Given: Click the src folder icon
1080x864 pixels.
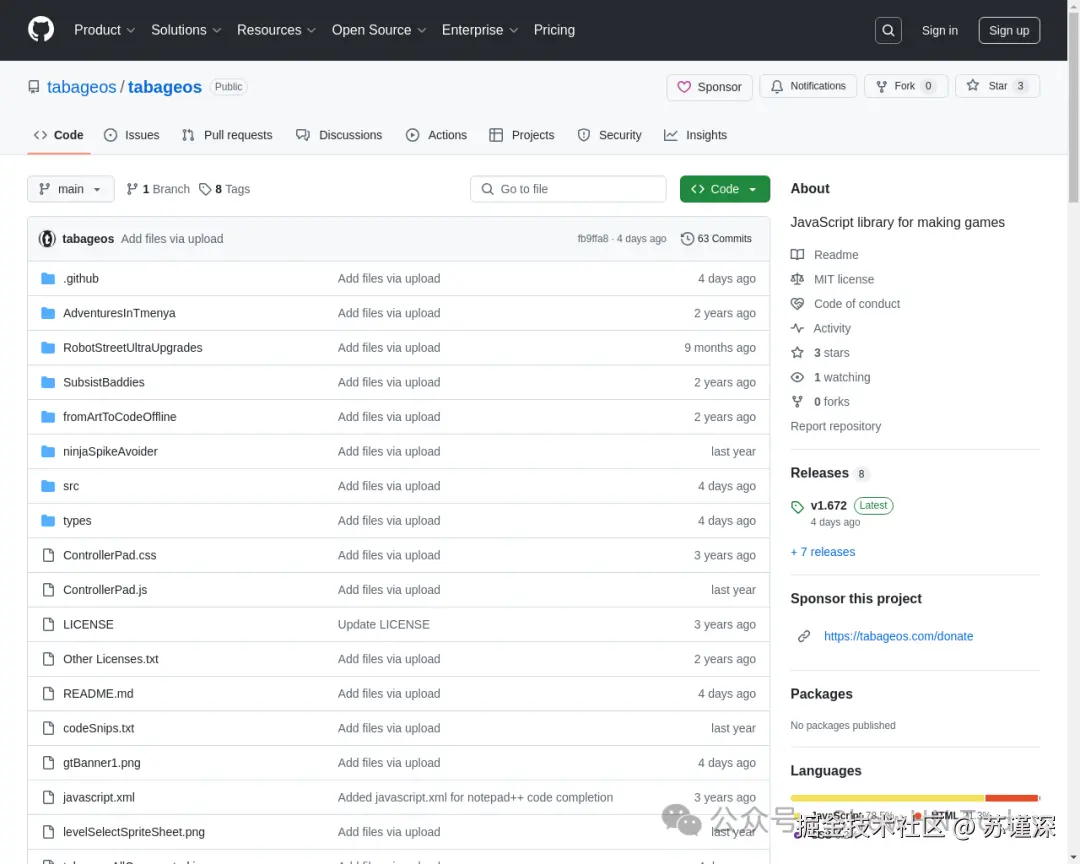Looking at the screenshot, I should 48,486.
